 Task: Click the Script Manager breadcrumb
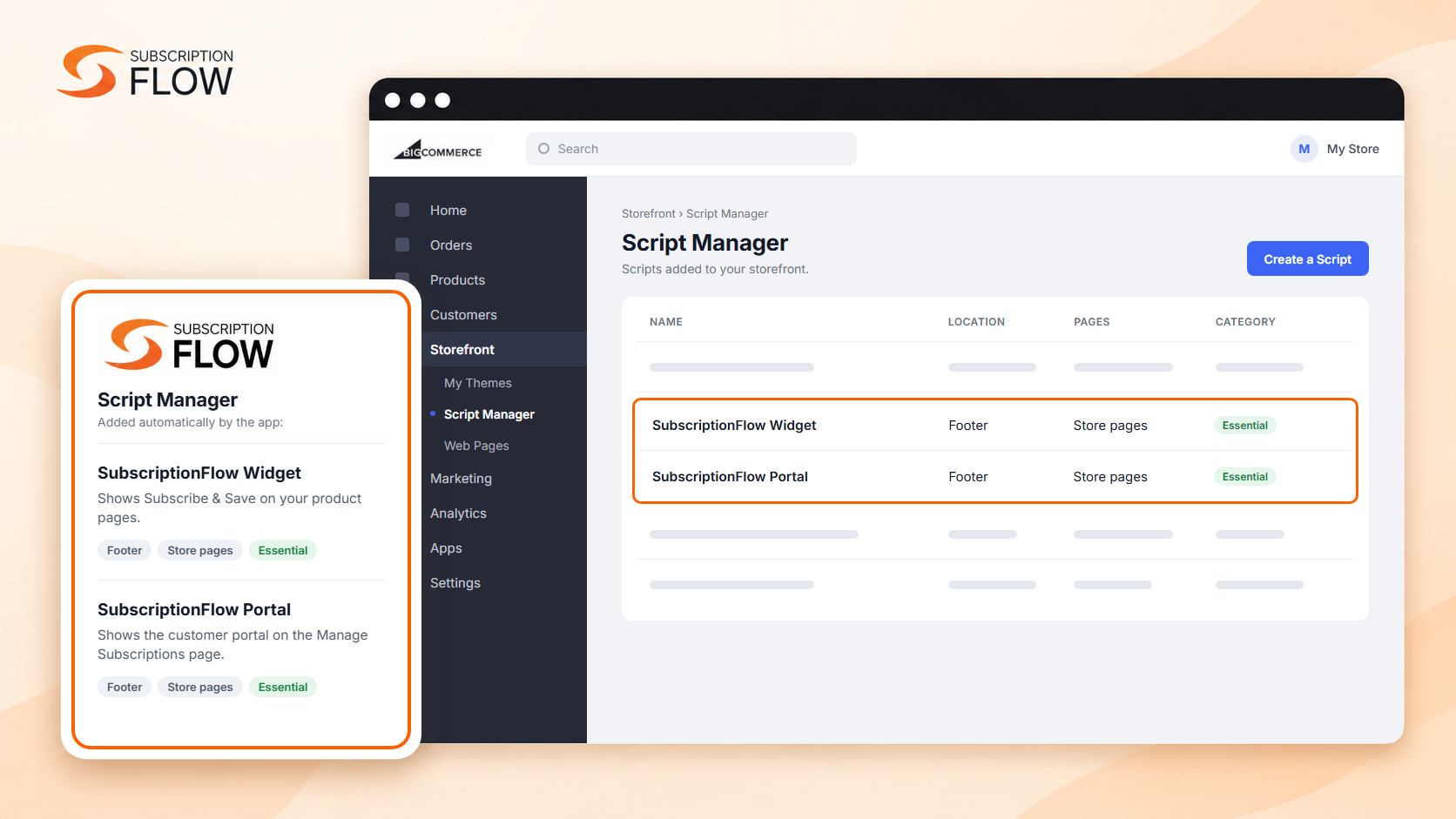point(727,213)
